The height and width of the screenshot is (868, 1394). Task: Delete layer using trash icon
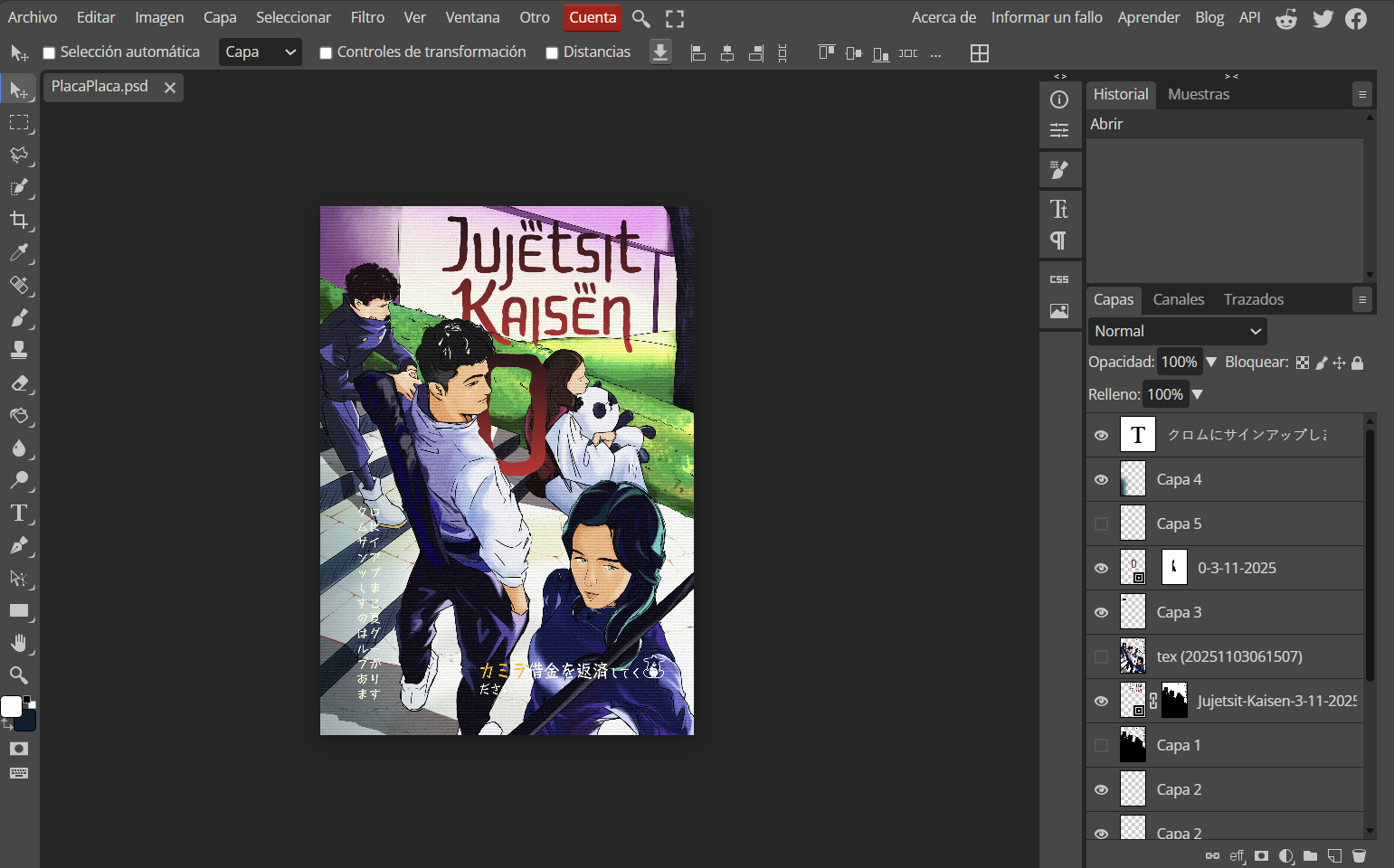click(1359, 855)
